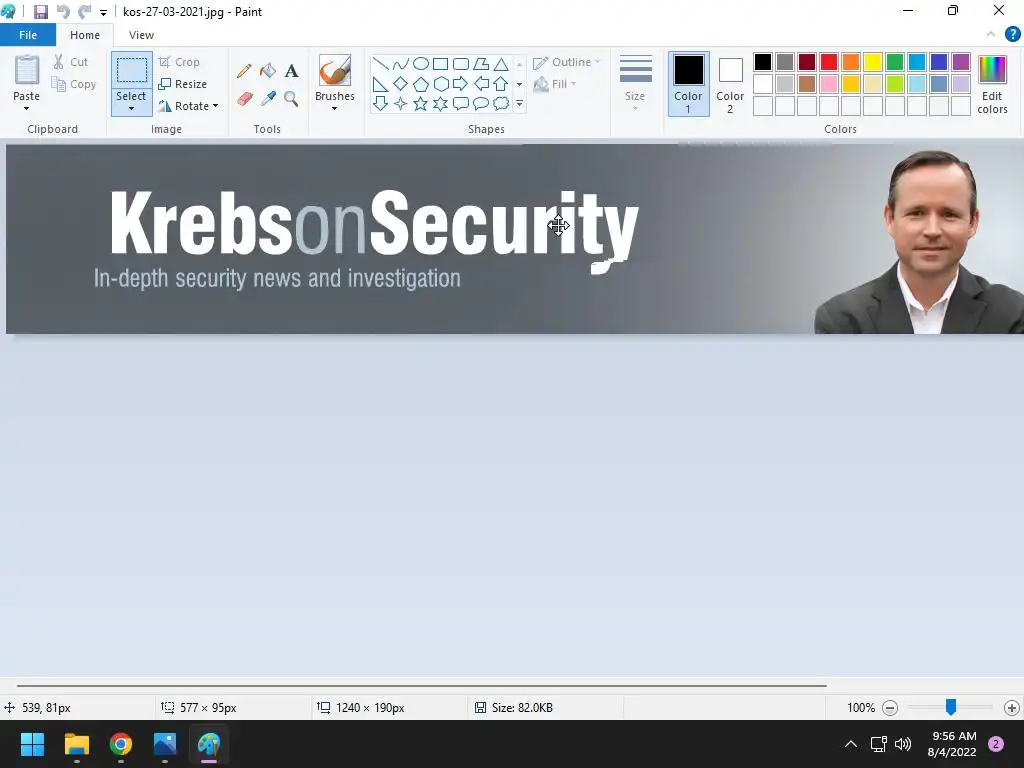Select the Magnifier tool
The width and height of the screenshot is (1024, 768).
point(291,99)
